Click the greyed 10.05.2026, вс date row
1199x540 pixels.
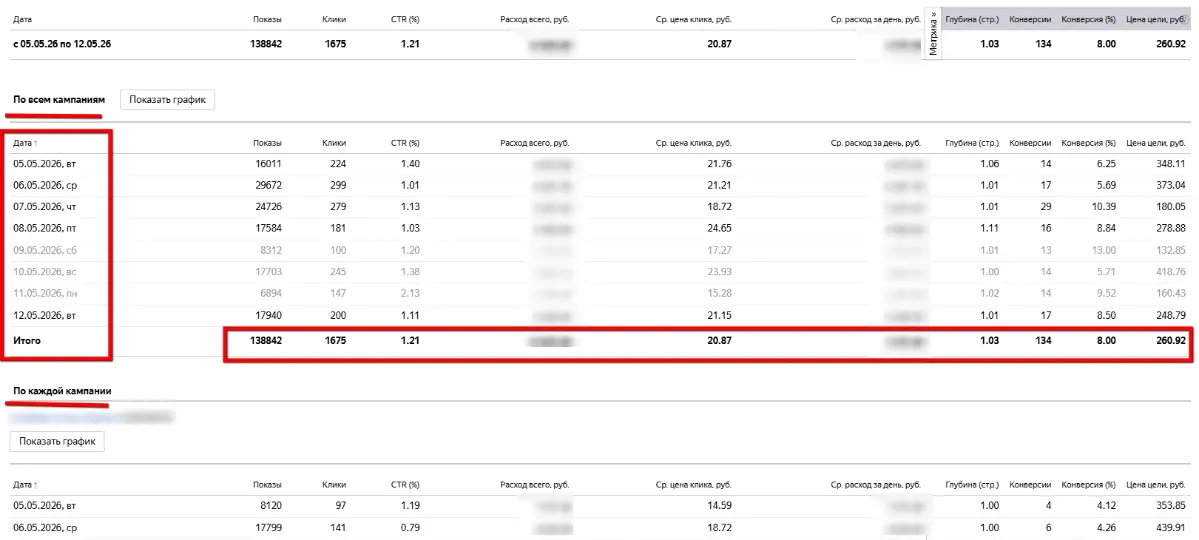(x=44, y=272)
